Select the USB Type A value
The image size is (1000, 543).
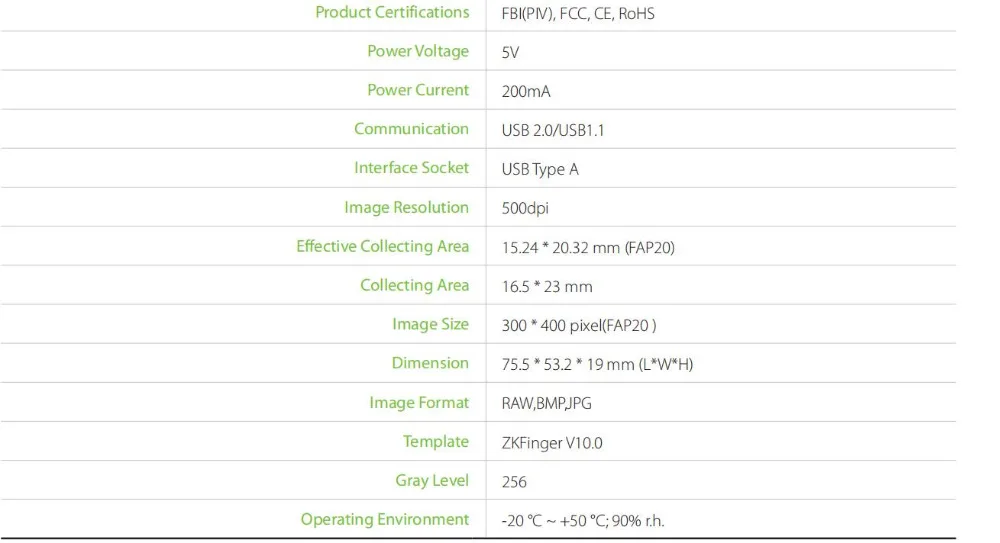point(540,170)
